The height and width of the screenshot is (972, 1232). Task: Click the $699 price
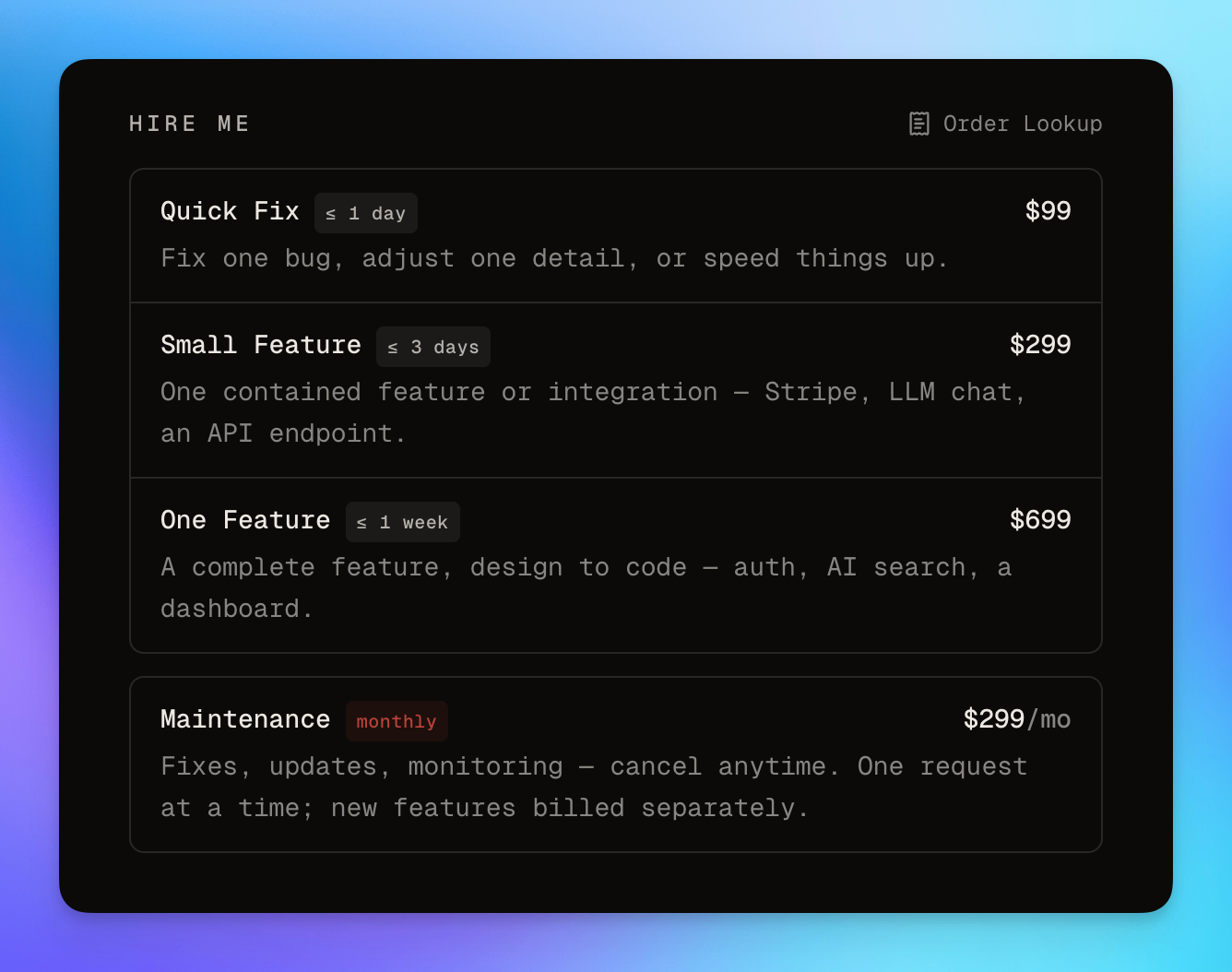click(x=1040, y=520)
